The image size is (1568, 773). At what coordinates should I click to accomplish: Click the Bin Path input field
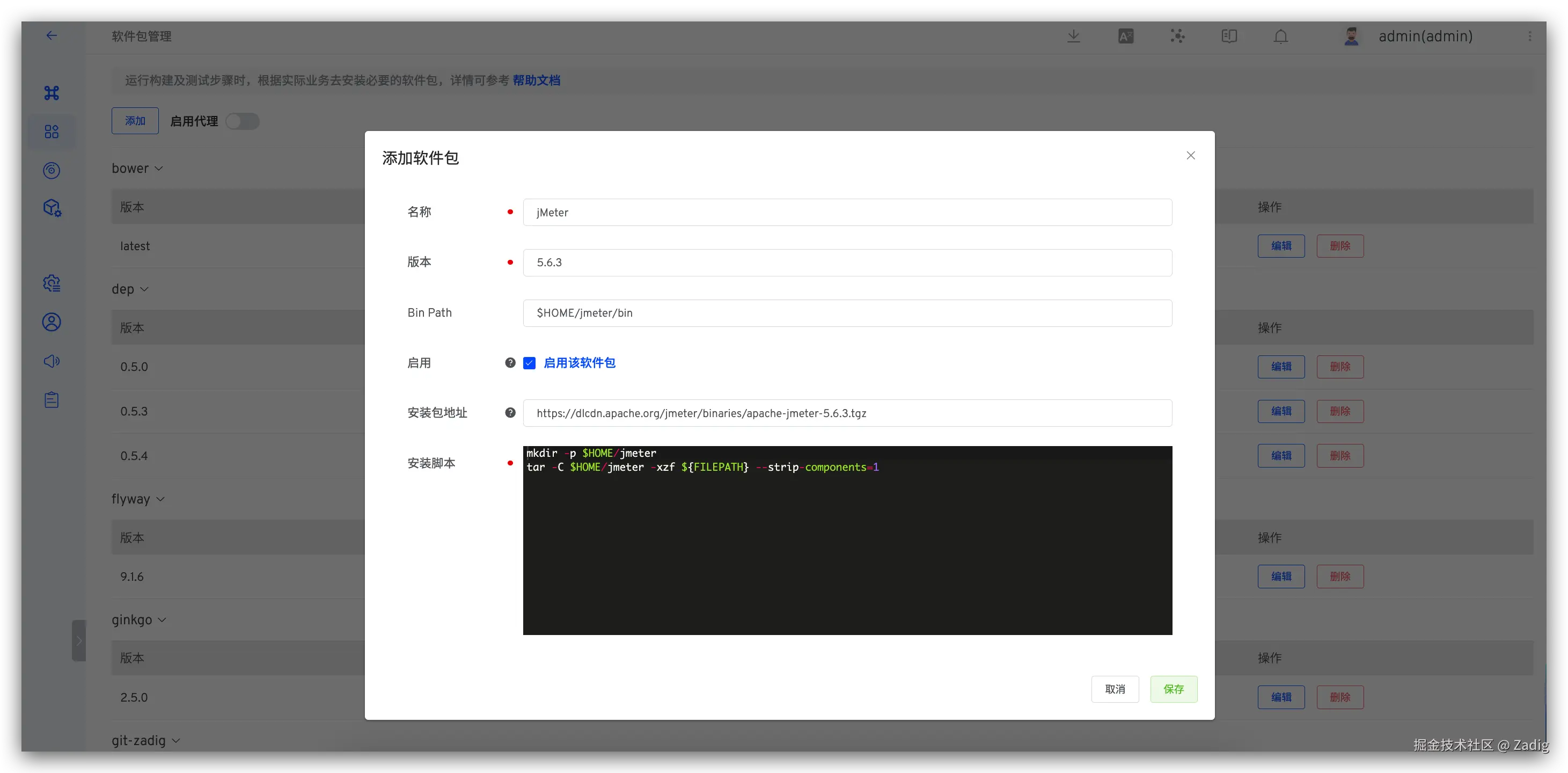coord(847,313)
